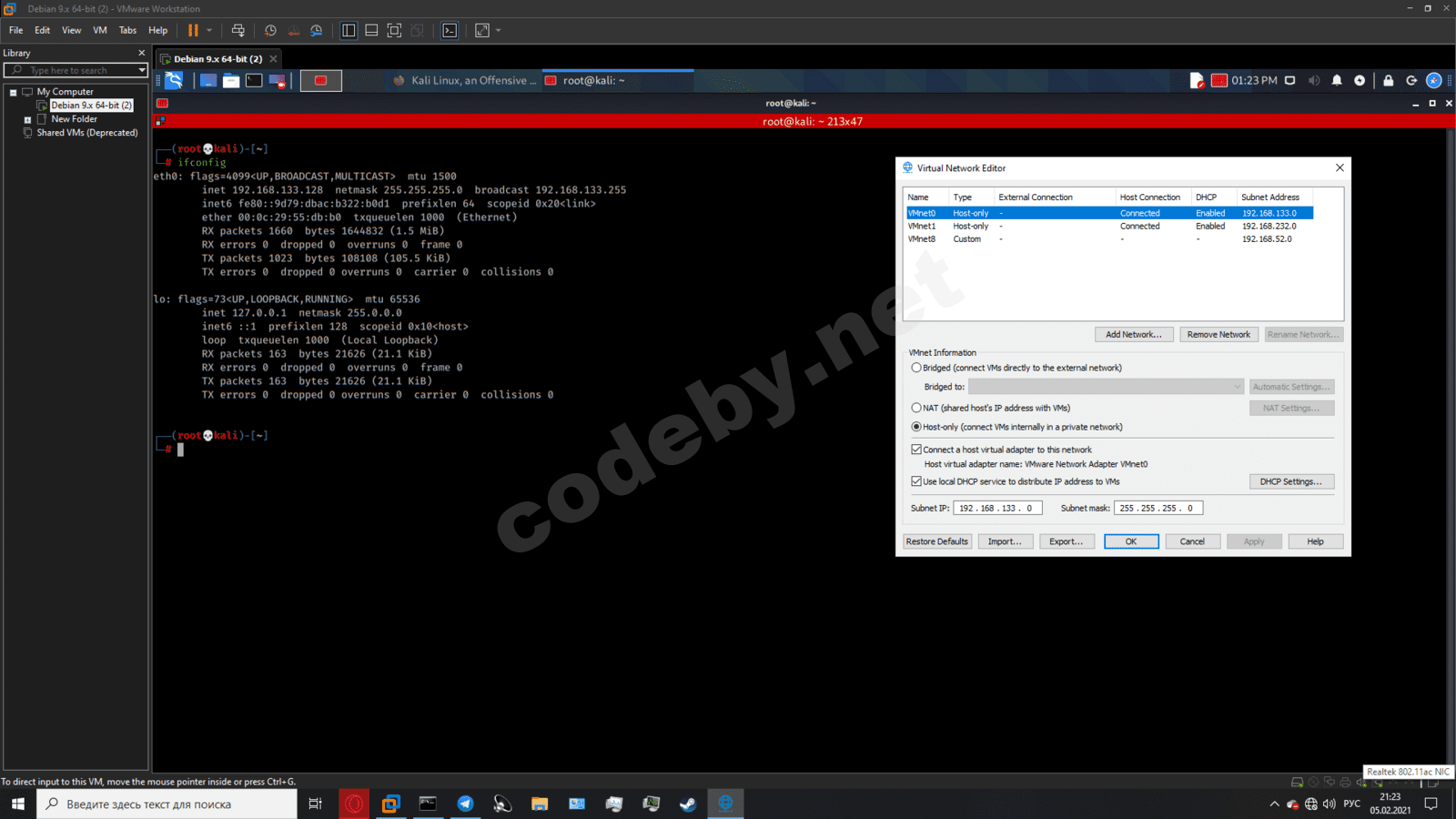1456x819 pixels.
Task: Open Help in Virtual Network Editor
Action: (x=1316, y=541)
